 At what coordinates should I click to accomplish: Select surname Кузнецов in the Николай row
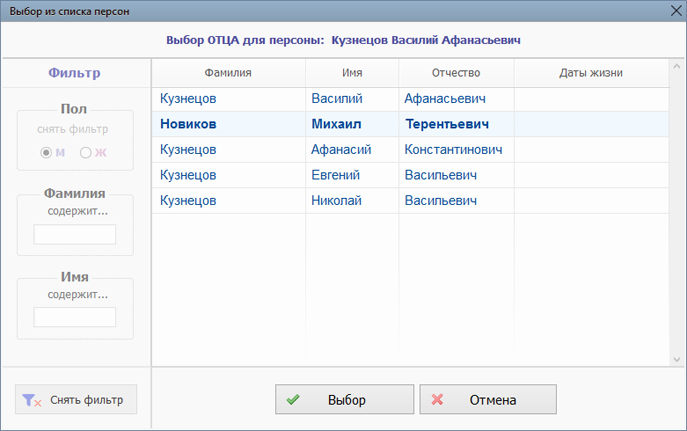click(188, 201)
